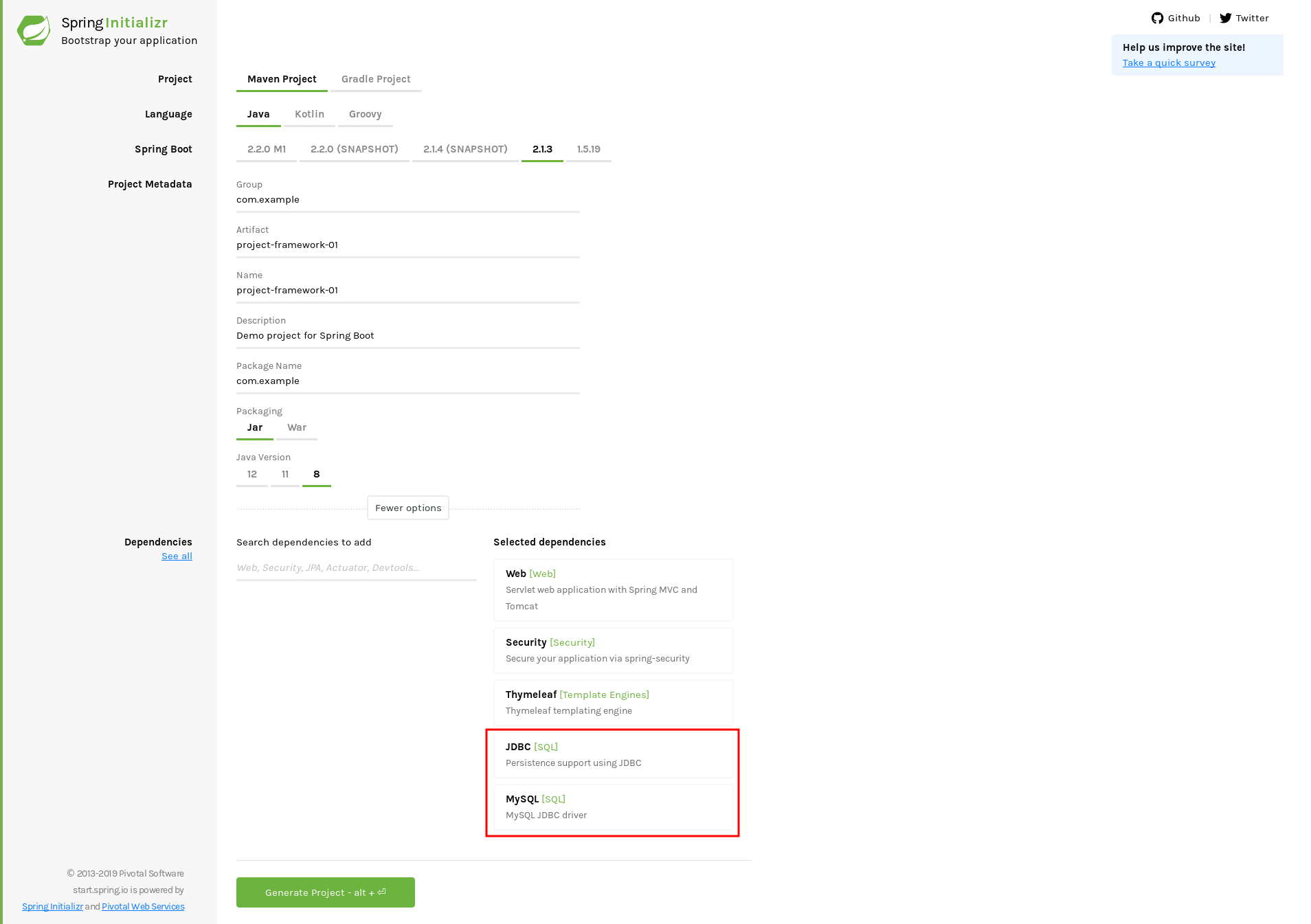Screen dimensions: 1311x924
Task: Focus the search dependencies input field
Action: coord(356,567)
